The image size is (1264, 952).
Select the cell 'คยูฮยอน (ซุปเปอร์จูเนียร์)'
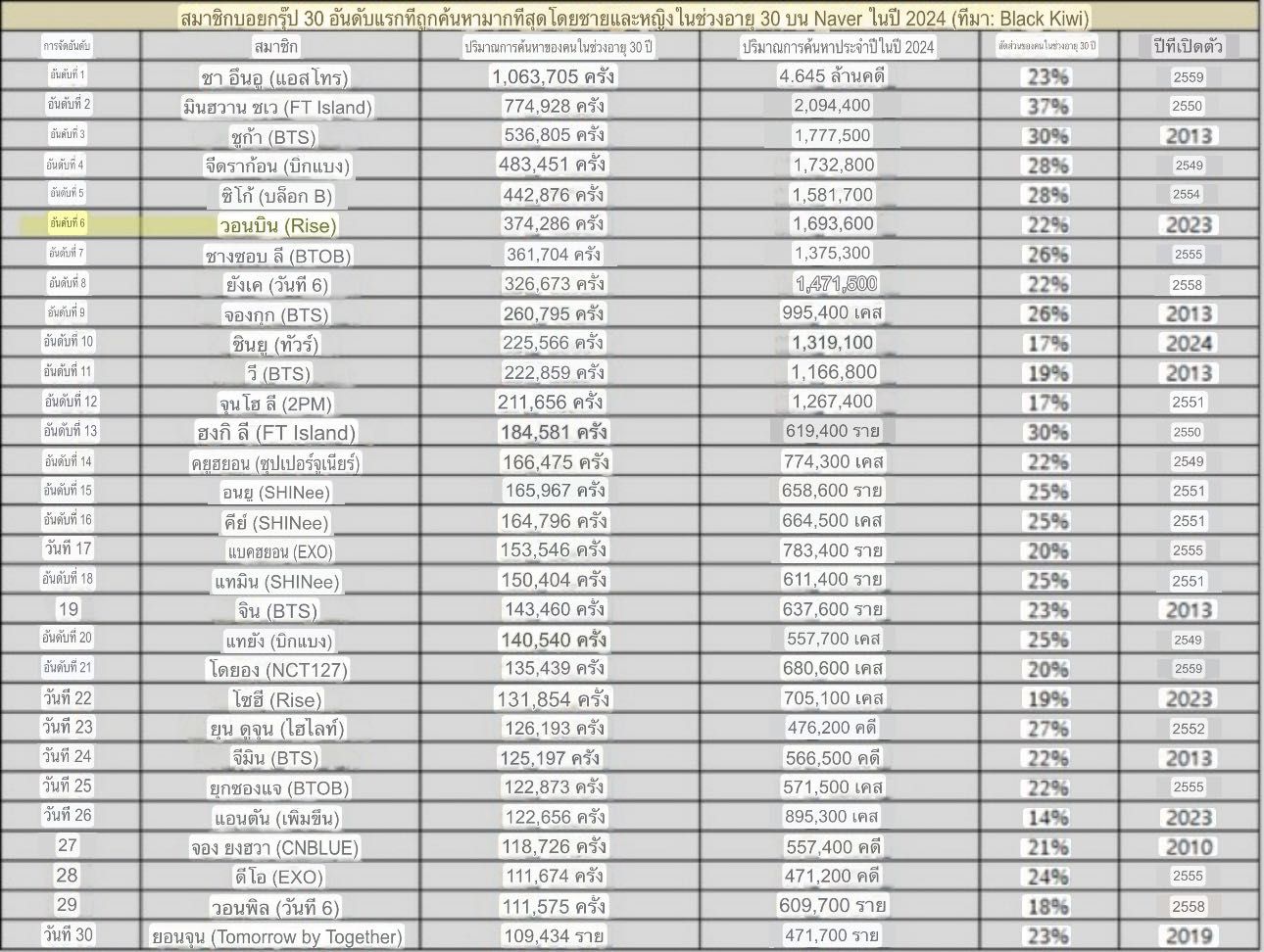(x=275, y=462)
